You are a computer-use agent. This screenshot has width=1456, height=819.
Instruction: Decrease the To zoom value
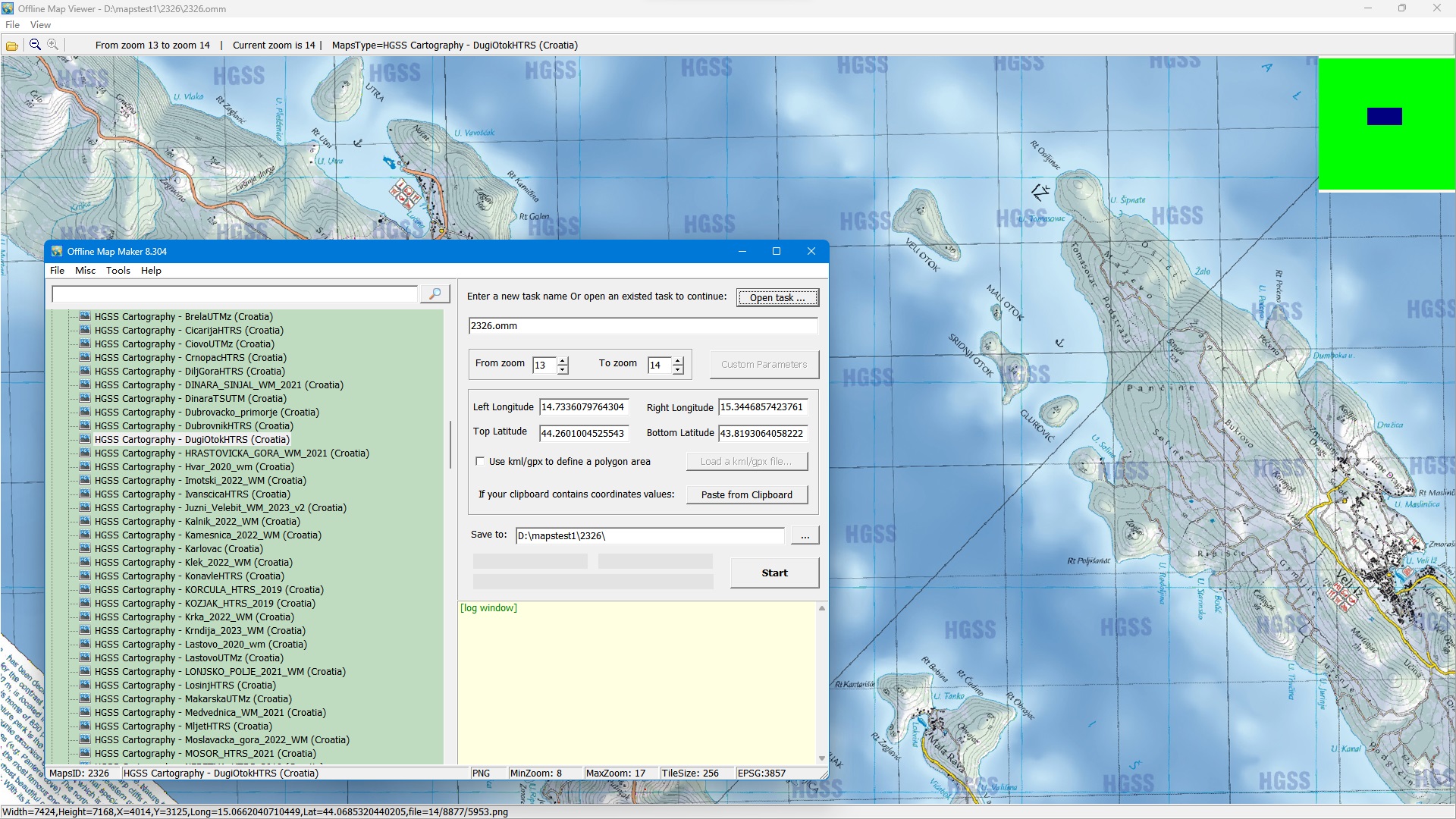coord(678,369)
